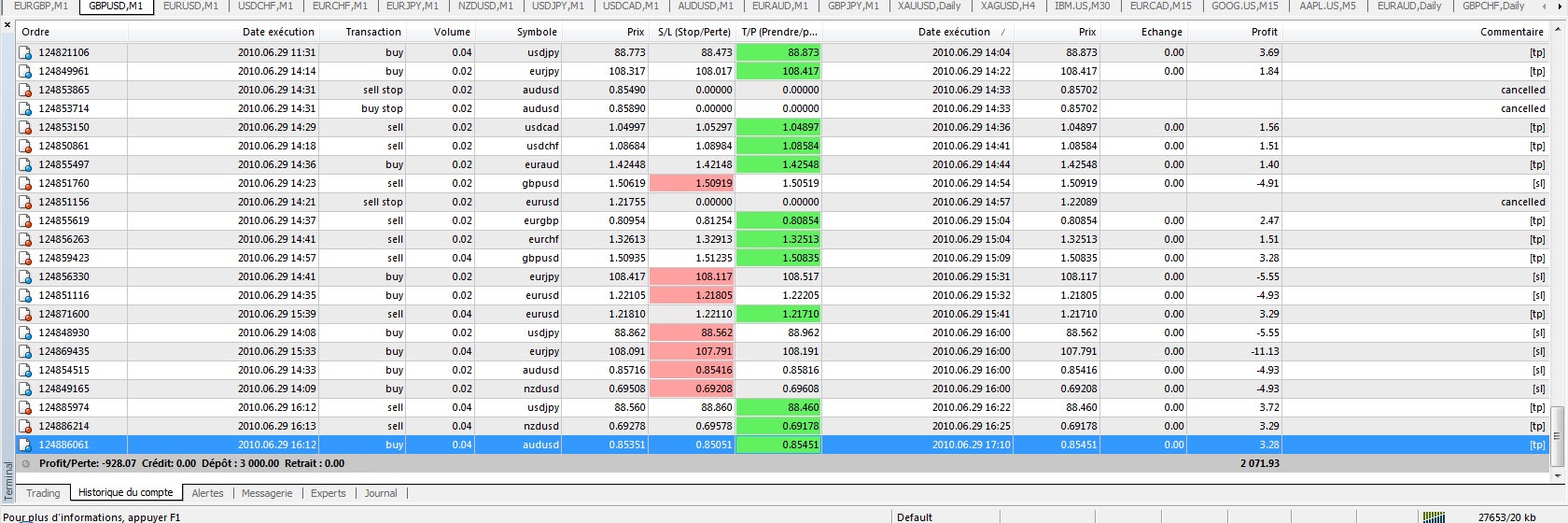Click the Profit/Perte: -928.07 summary text
Screen dimensions: 1568x523
(x=88, y=463)
